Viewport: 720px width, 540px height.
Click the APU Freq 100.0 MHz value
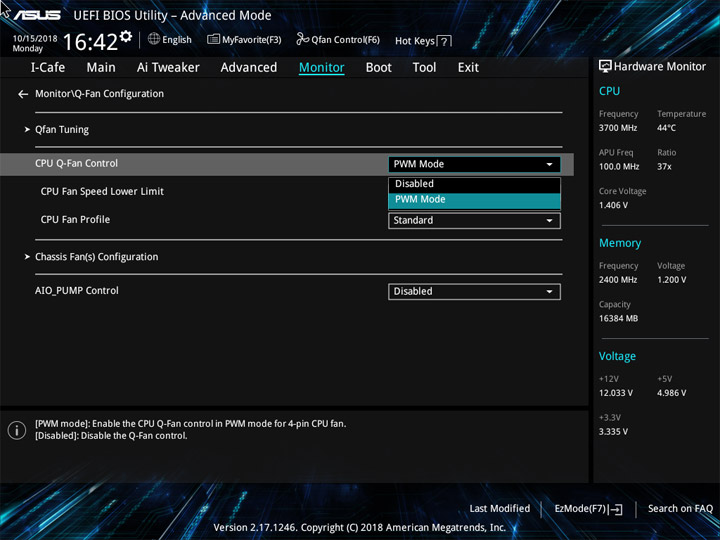tap(619, 167)
